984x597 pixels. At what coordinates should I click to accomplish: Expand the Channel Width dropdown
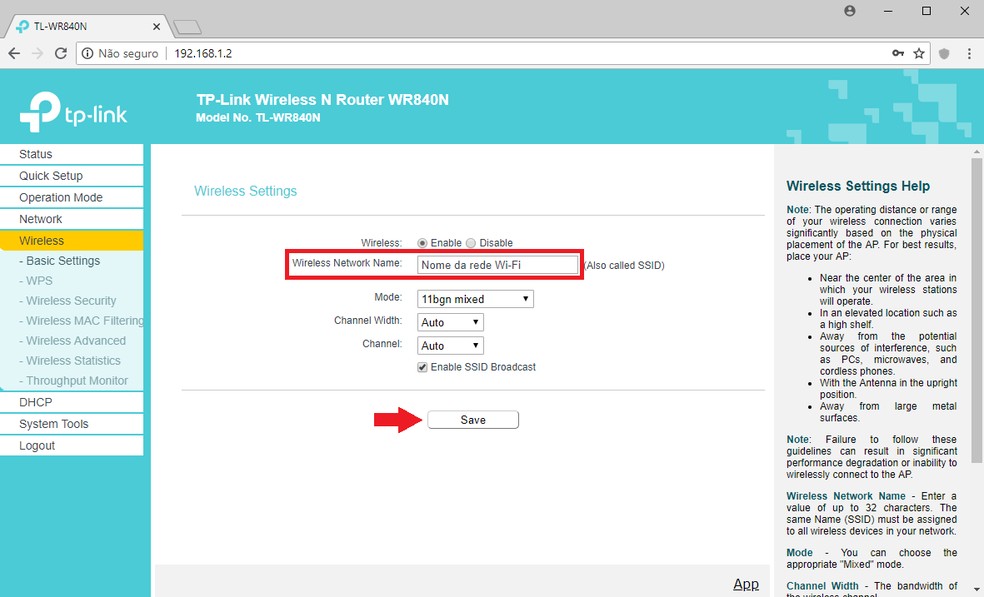click(x=450, y=321)
